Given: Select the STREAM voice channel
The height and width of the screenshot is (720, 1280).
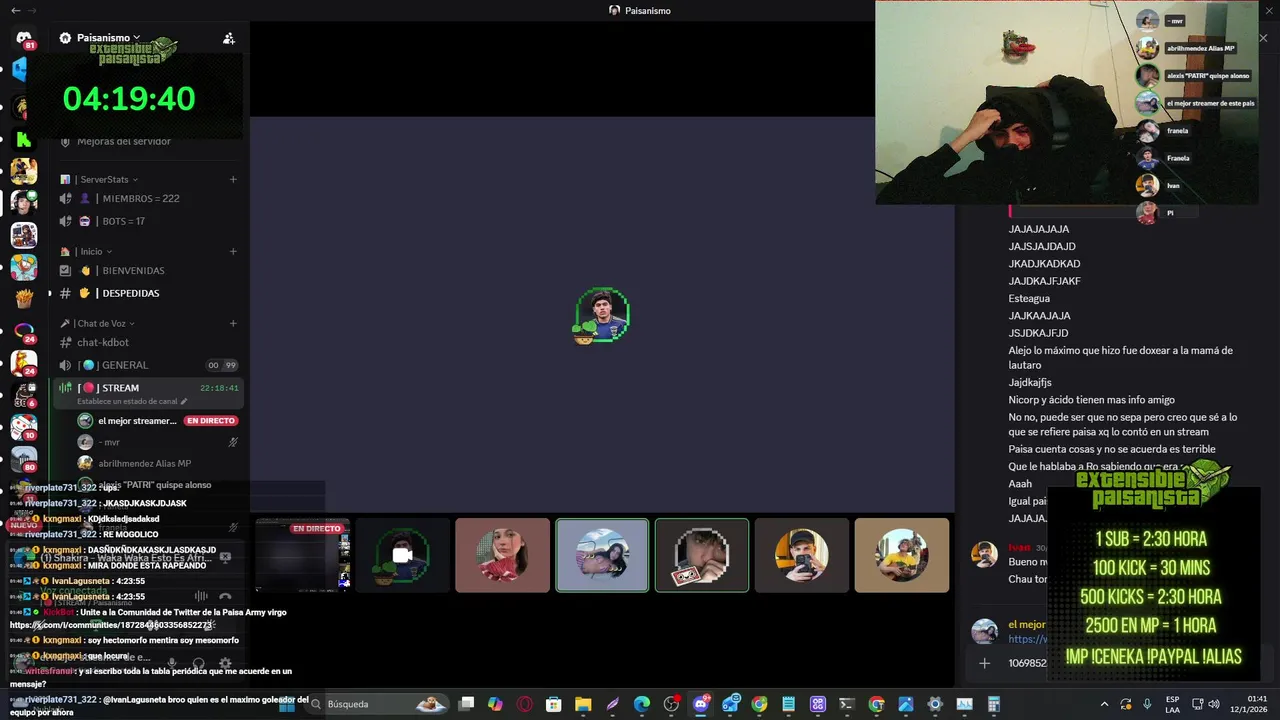Looking at the screenshot, I should (x=148, y=388).
